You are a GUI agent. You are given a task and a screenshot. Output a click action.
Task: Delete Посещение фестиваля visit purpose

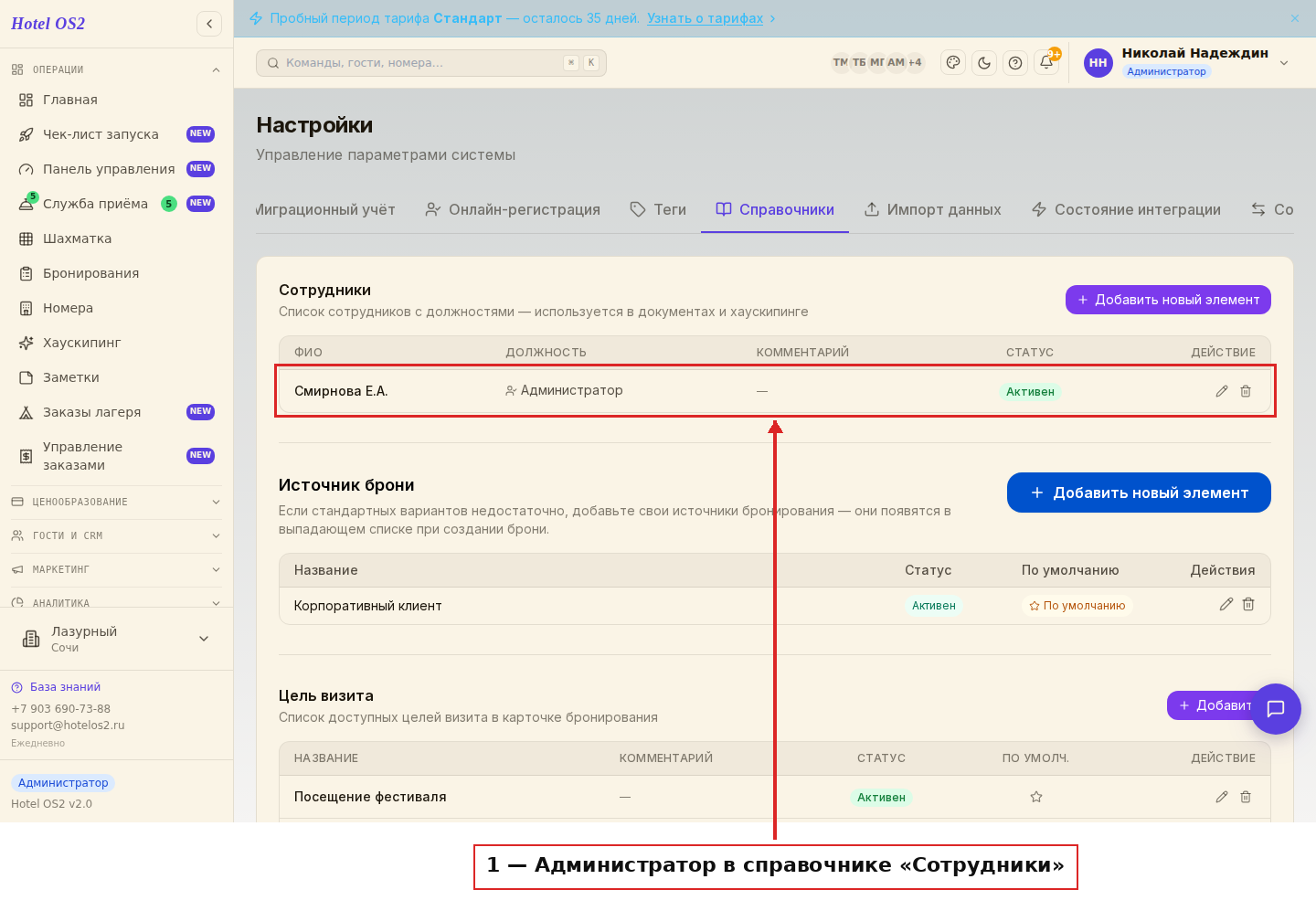coord(1246,797)
